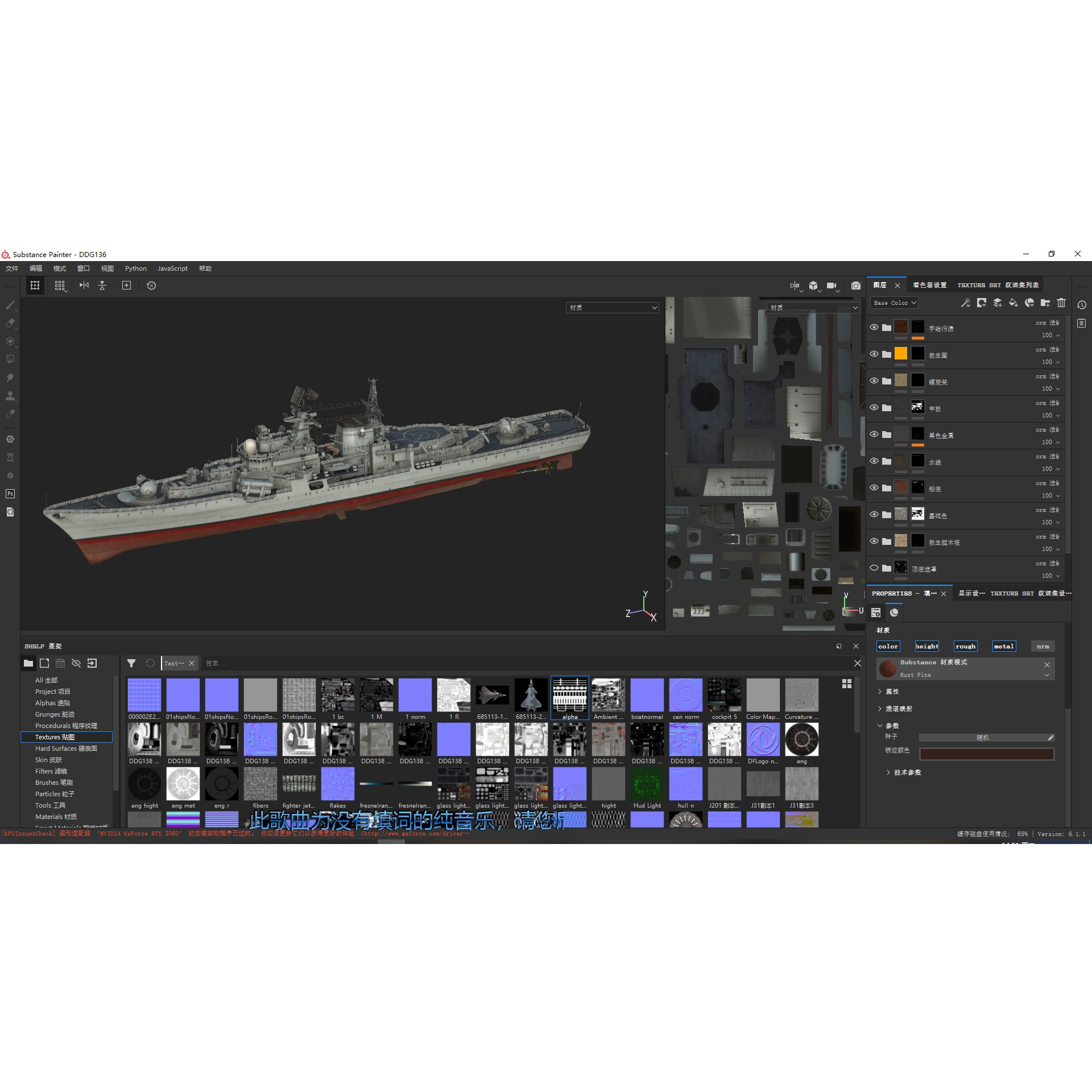The height and width of the screenshot is (1092, 1092).
Task: Select the Clone stamp tool
Action: coord(10,396)
